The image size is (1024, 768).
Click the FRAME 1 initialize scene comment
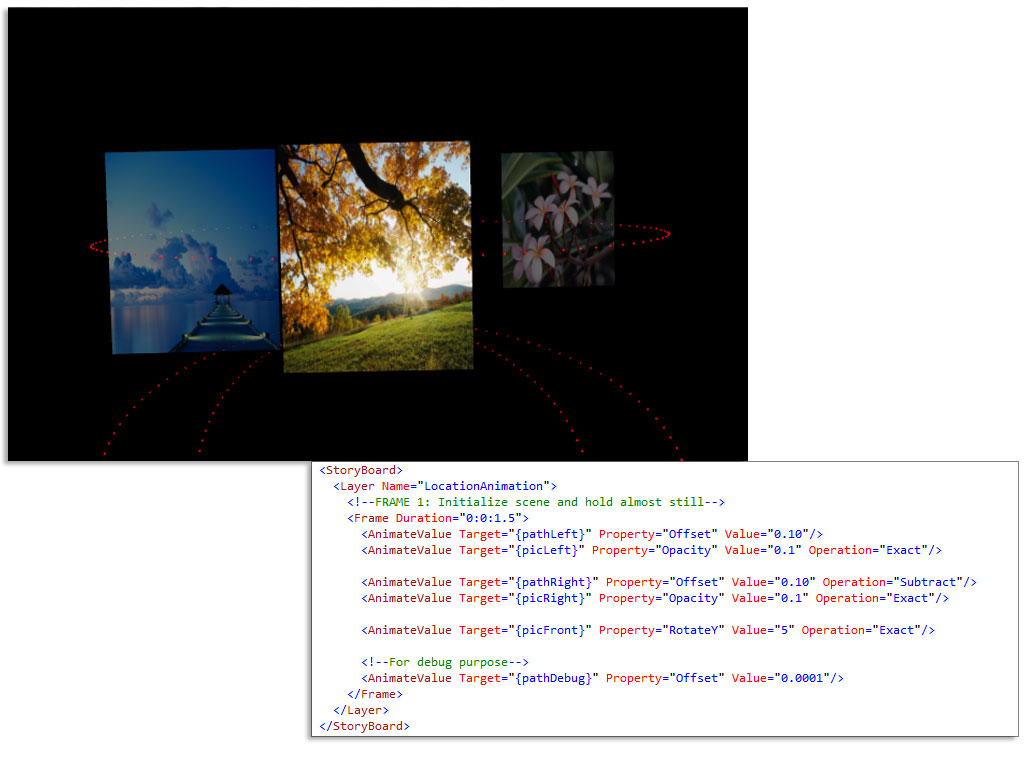coord(536,502)
